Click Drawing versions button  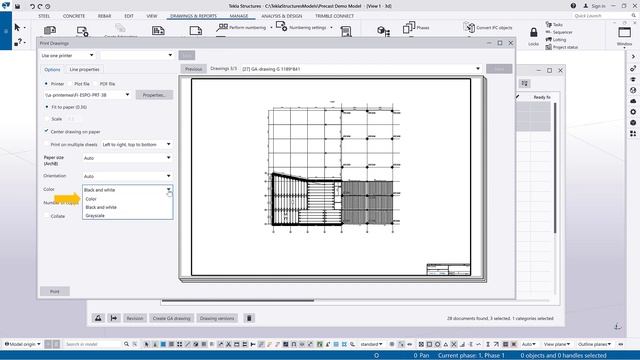click(x=217, y=318)
